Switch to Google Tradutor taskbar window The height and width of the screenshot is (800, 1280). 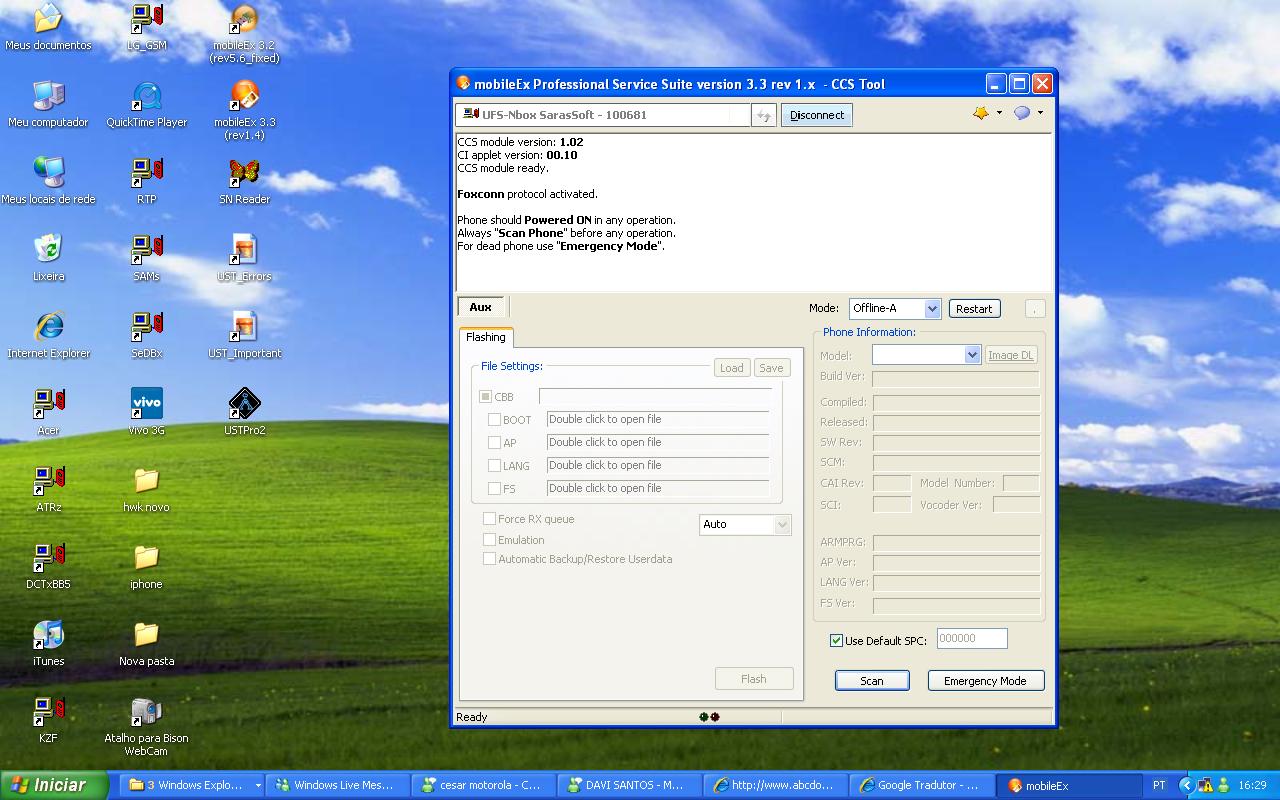[922, 786]
